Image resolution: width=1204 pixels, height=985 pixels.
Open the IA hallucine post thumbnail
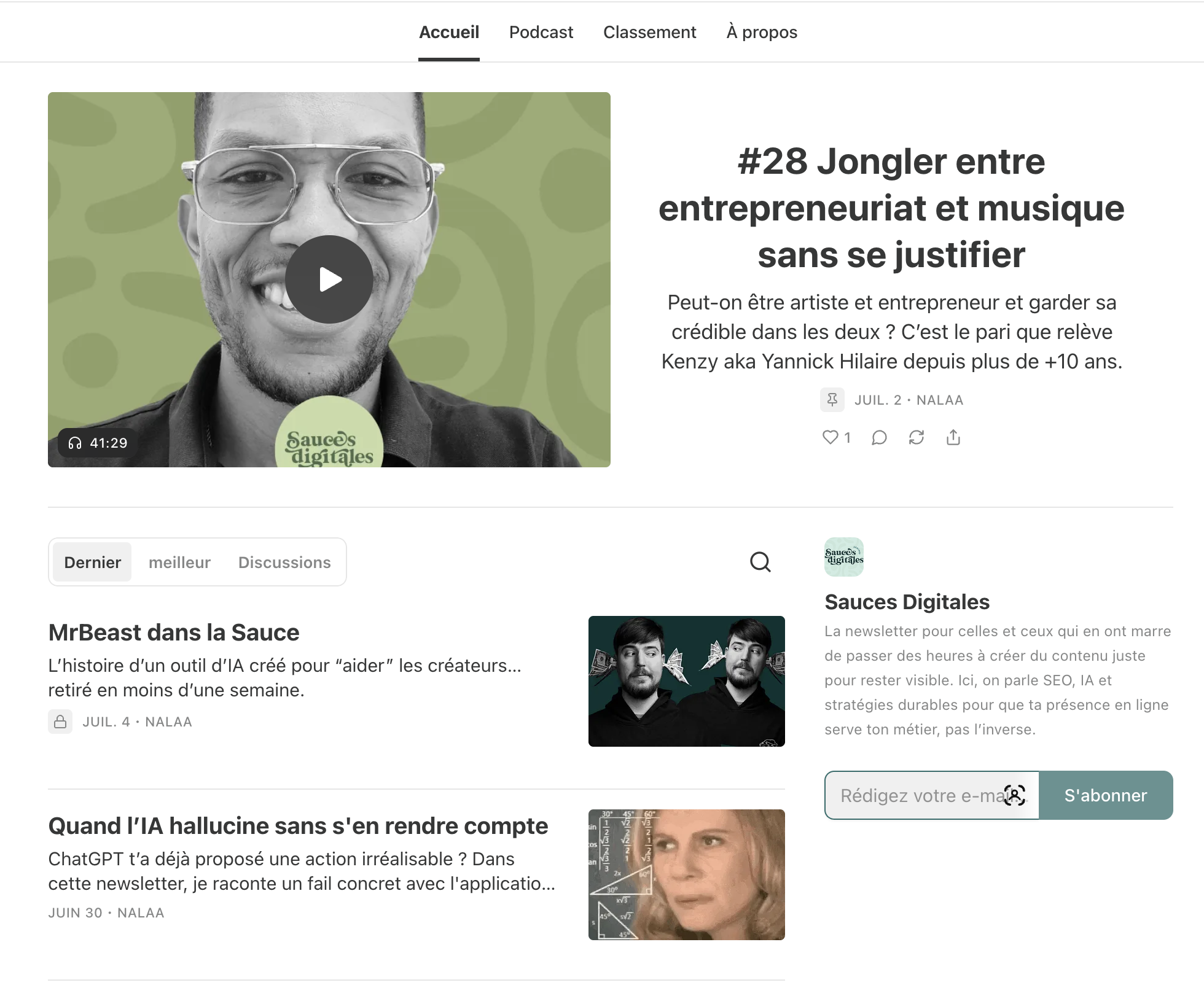686,874
